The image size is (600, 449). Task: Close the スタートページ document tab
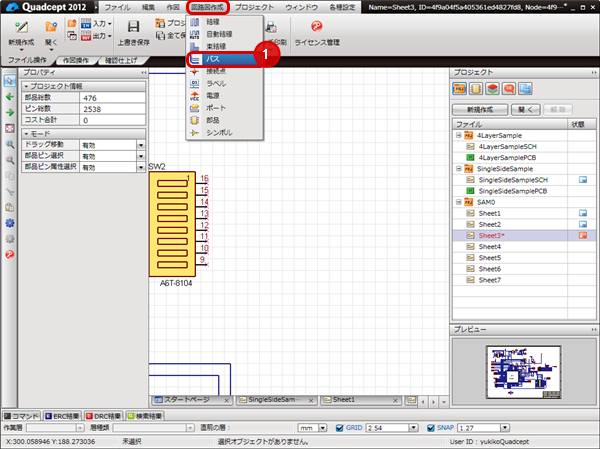(x=227, y=401)
